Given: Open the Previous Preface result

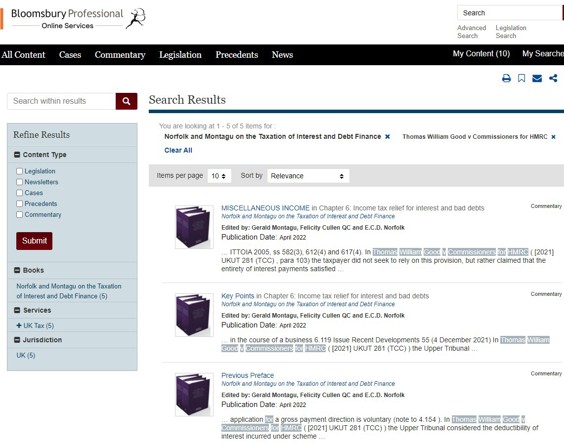Looking at the screenshot, I should click(247, 375).
